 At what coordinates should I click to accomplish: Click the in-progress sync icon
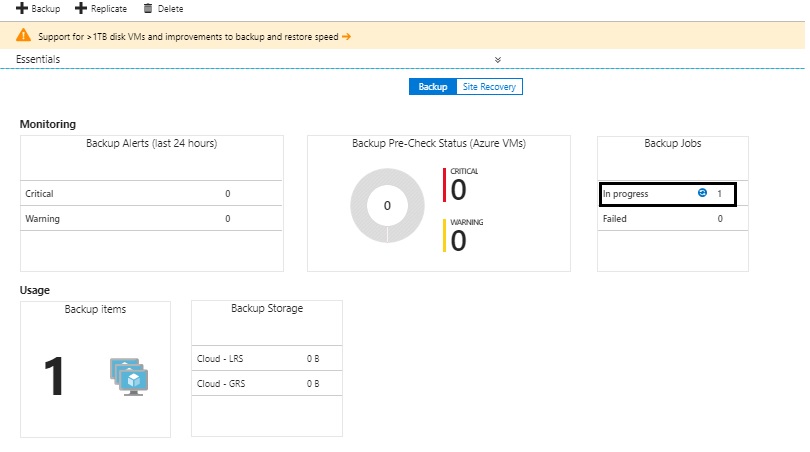coord(702,193)
